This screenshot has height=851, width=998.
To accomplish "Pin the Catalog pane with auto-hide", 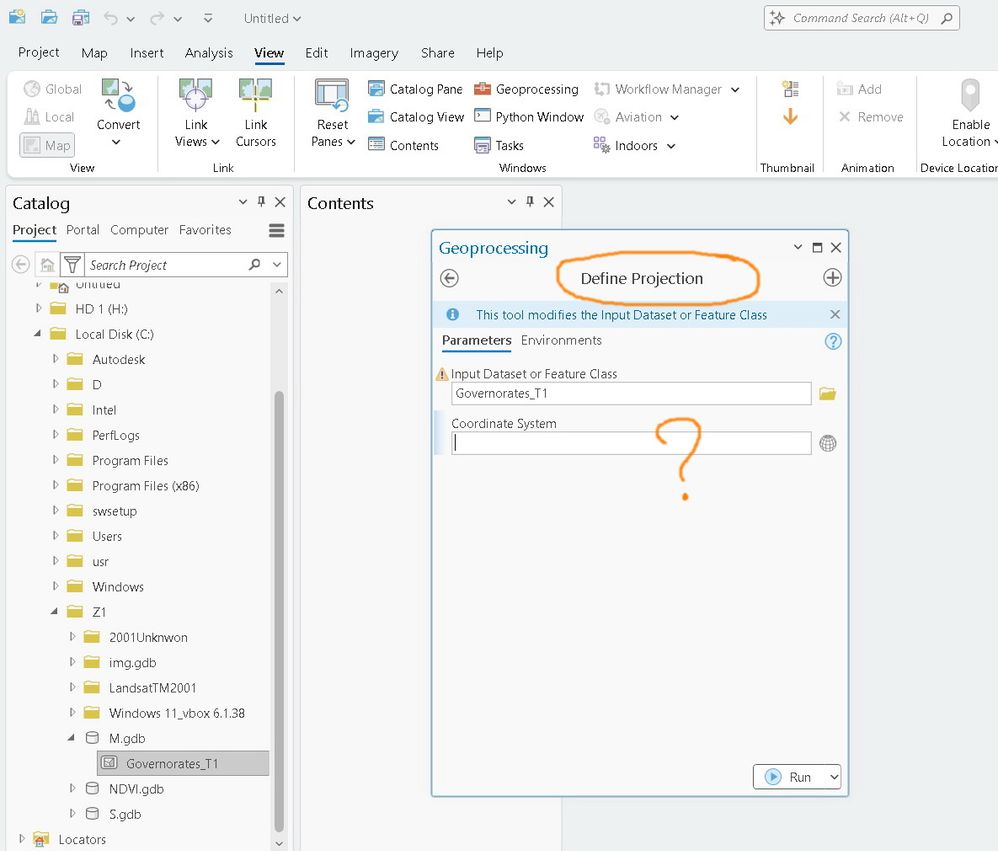I will [x=261, y=202].
